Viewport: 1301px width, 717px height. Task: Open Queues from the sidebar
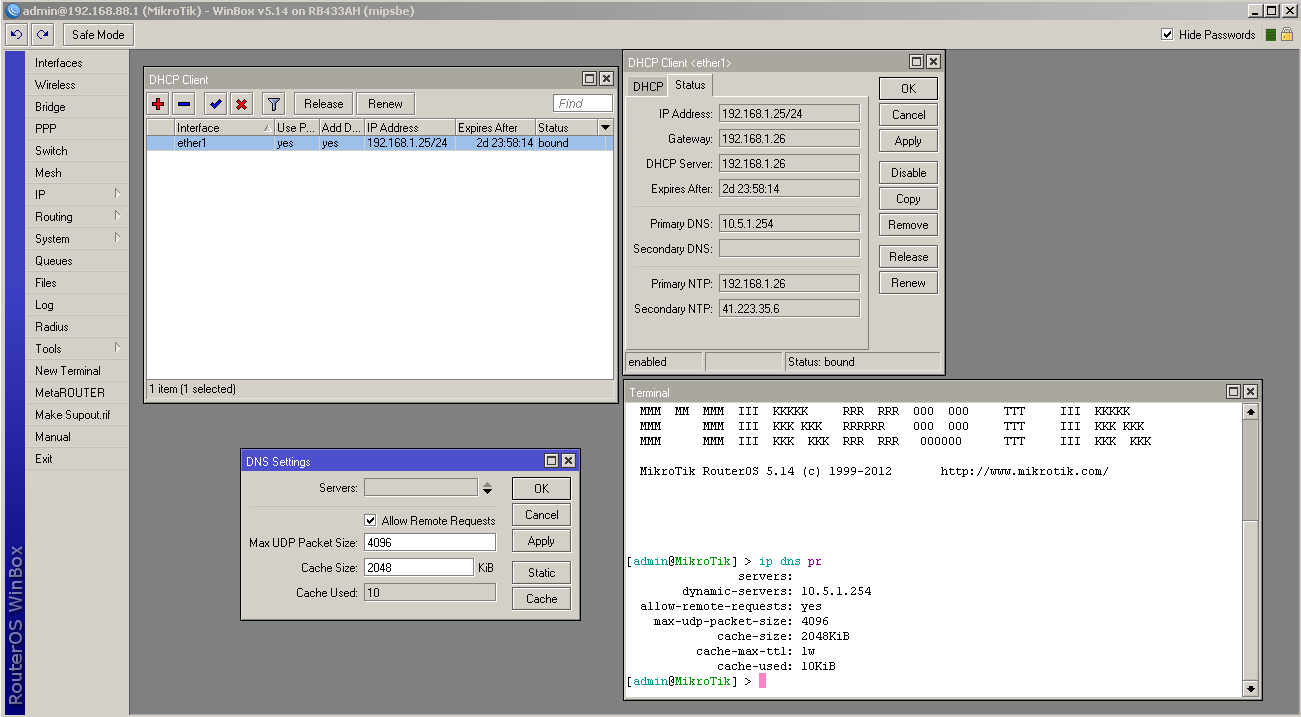pos(77,261)
